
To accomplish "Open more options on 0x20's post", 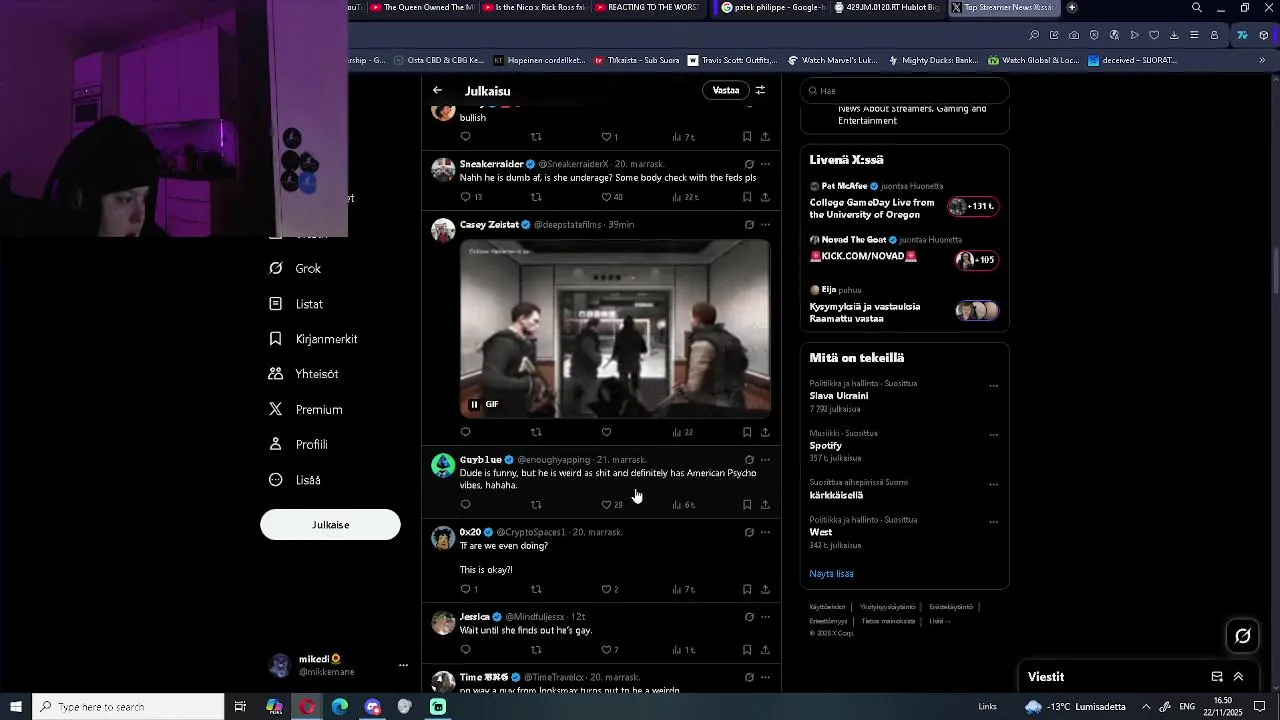I will [765, 532].
